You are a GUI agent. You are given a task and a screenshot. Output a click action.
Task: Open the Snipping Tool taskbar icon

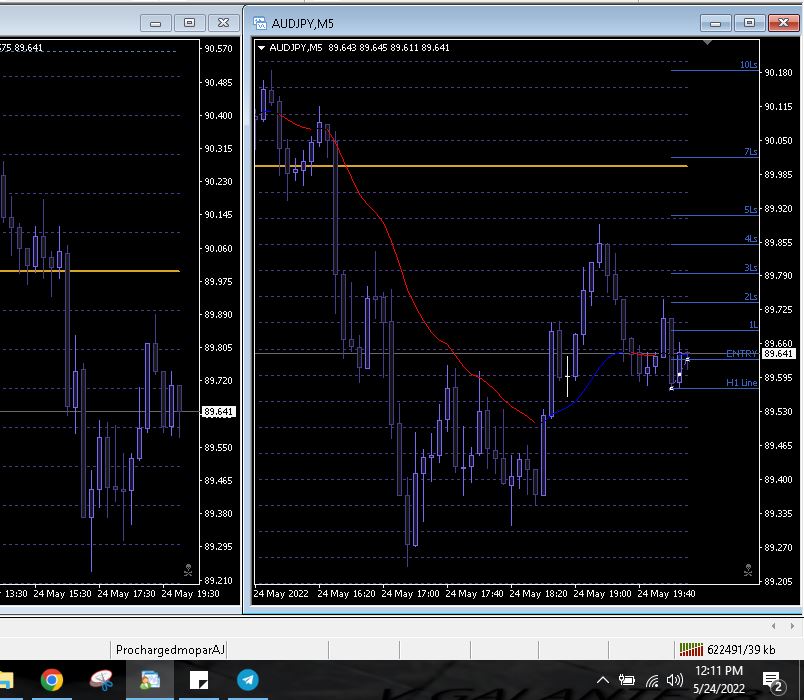coord(101,681)
